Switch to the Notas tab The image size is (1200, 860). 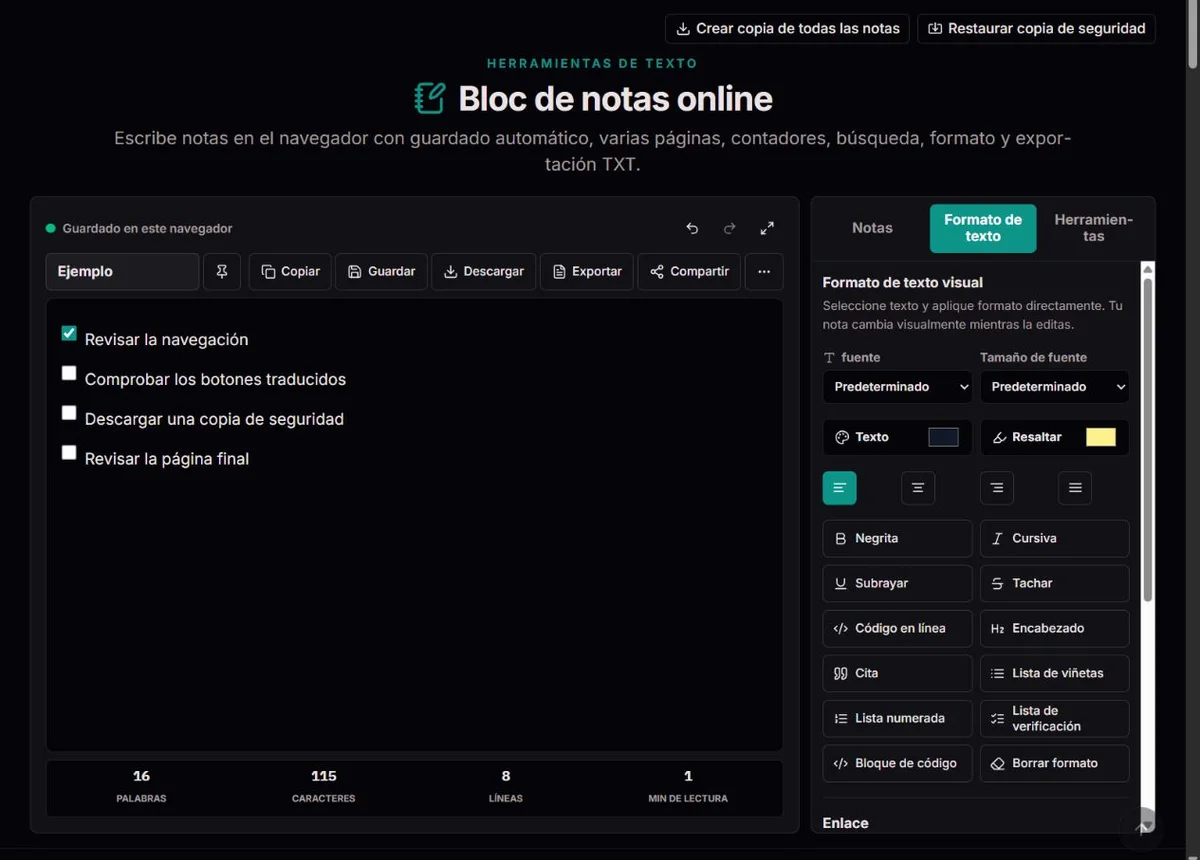point(872,228)
